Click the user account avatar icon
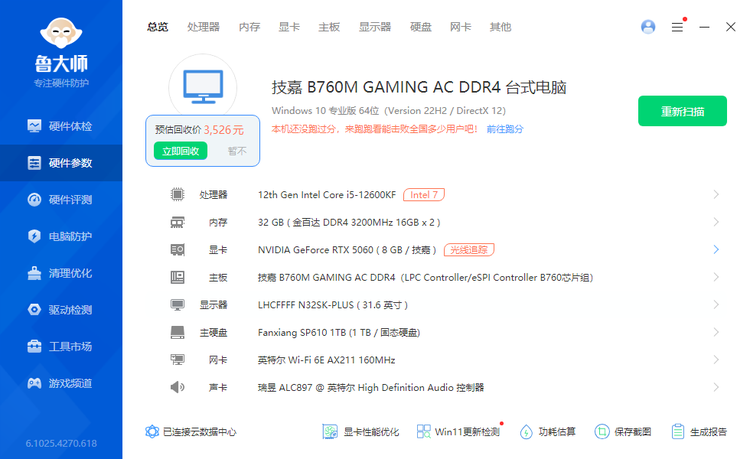750x459 pixels. click(649, 27)
